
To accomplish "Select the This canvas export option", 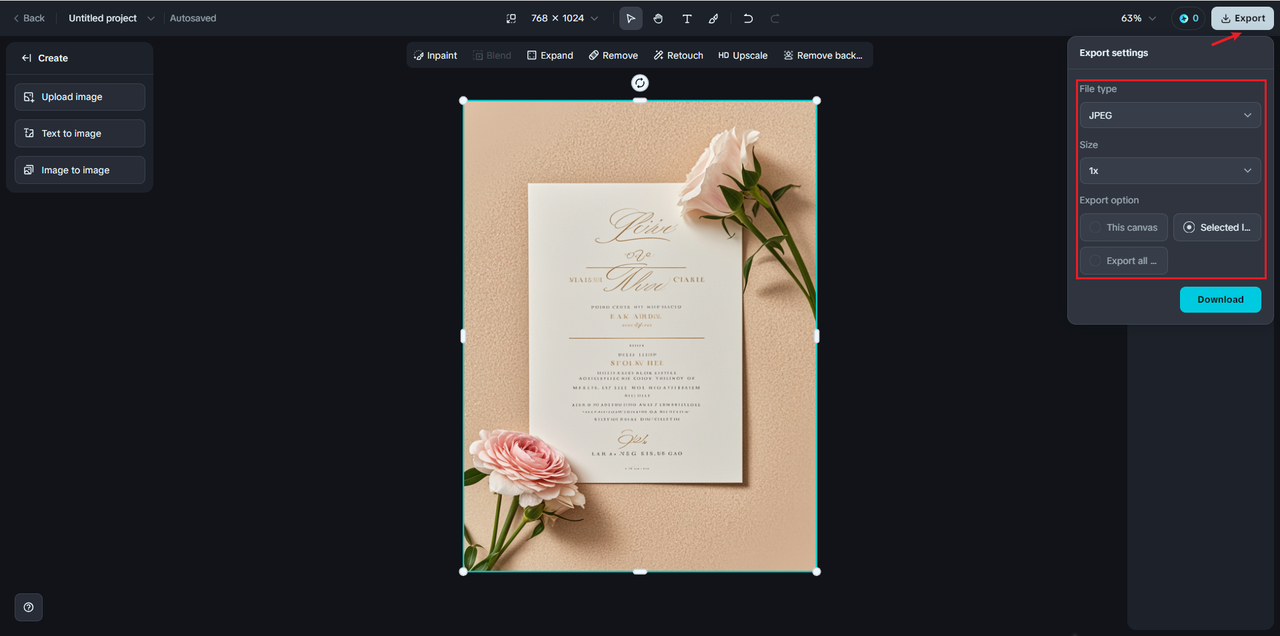I will pyautogui.click(x=1124, y=227).
